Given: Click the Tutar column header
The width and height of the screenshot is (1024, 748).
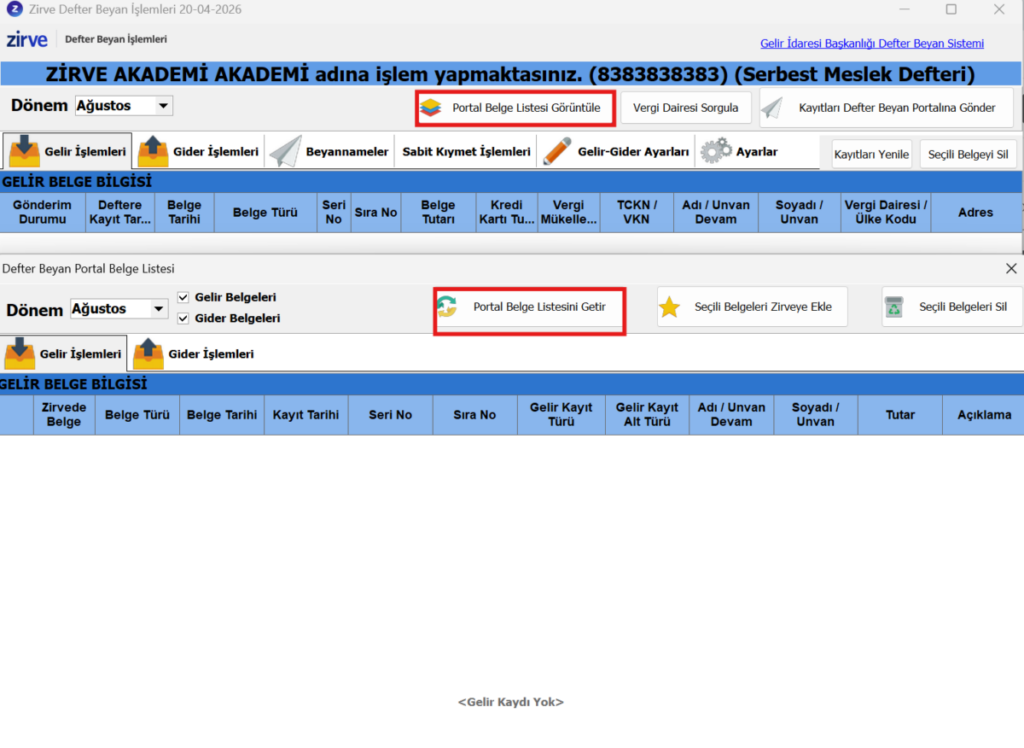Looking at the screenshot, I should [900, 415].
